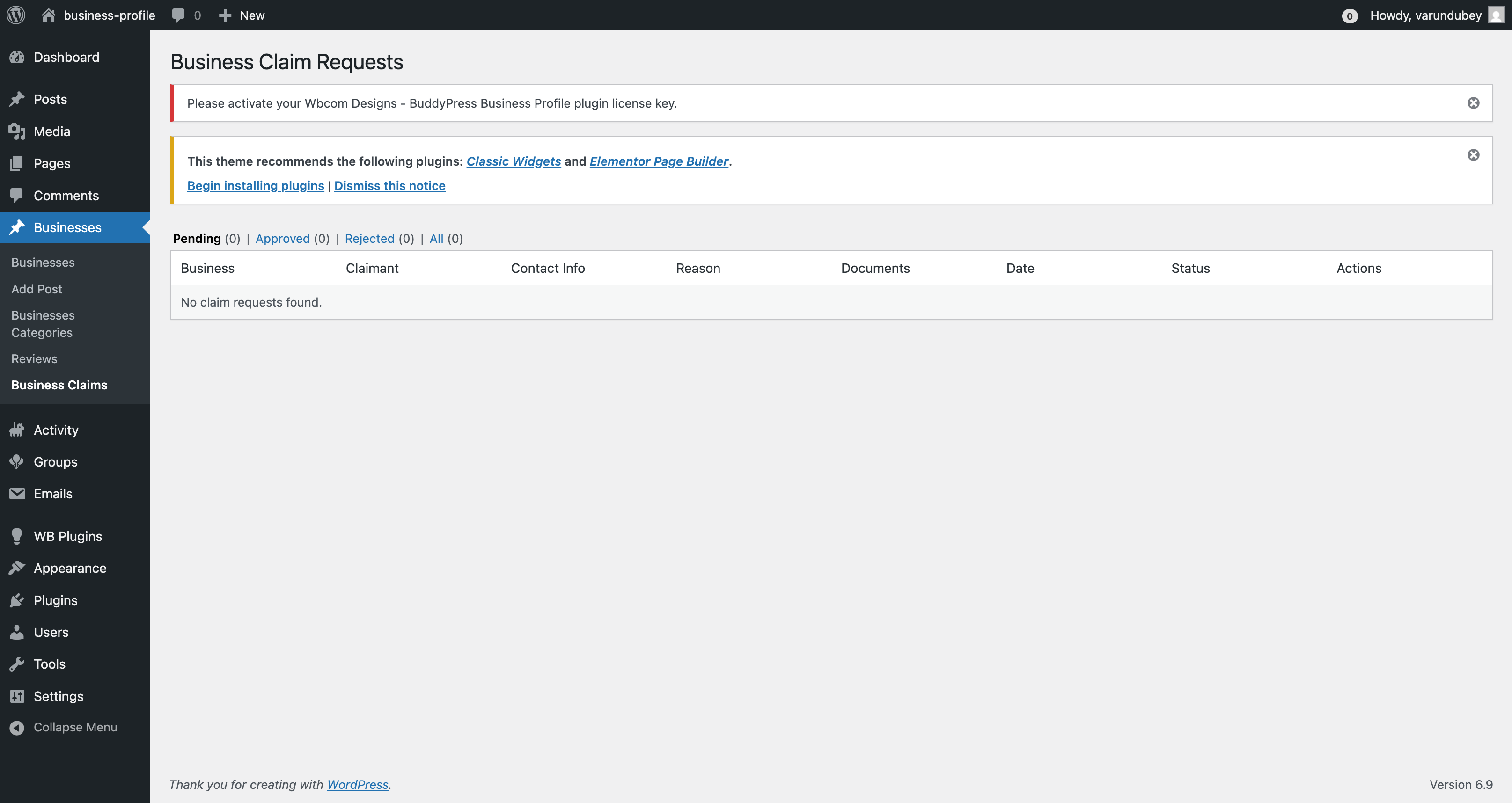The height and width of the screenshot is (803, 1512).
Task: Open the Businesses Categories submenu item
Action: [x=43, y=324]
